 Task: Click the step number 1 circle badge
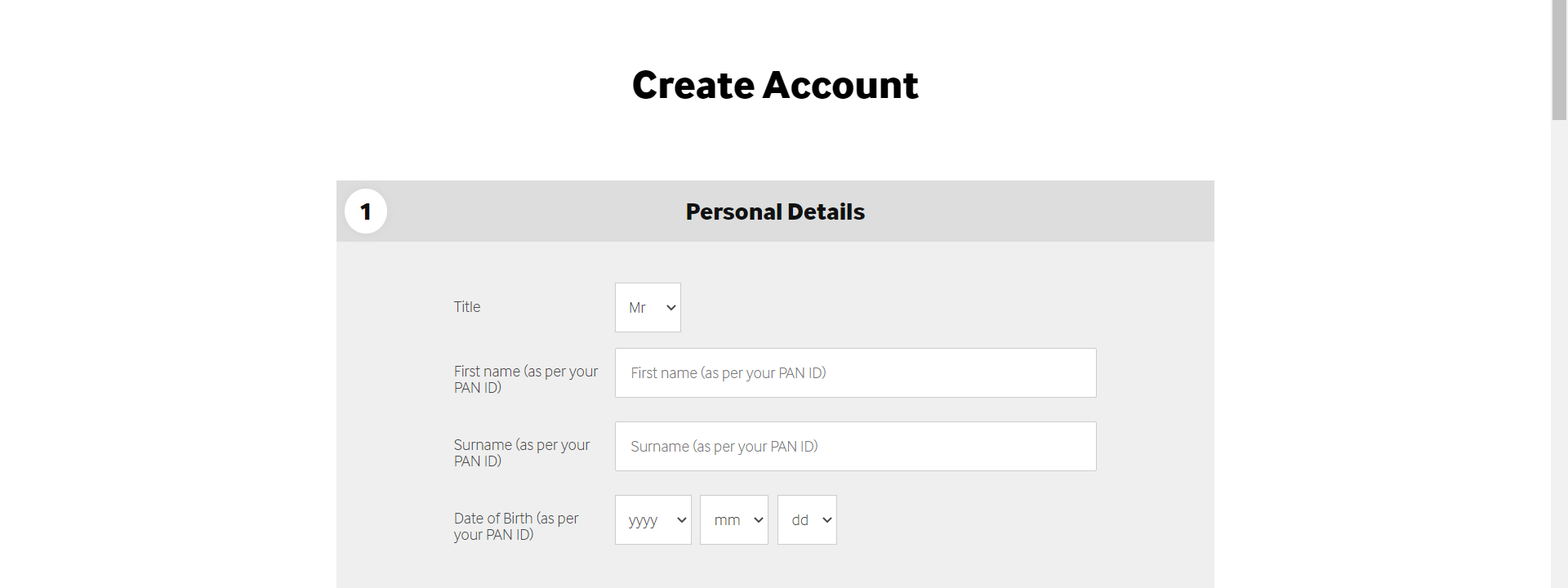[x=366, y=212]
